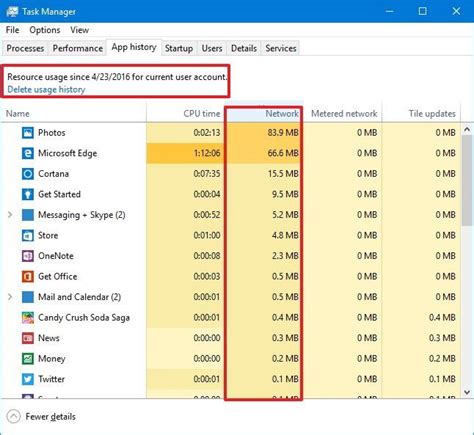474x435 pixels.
Task: Open the Startup tab
Action: tap(179, 48)
